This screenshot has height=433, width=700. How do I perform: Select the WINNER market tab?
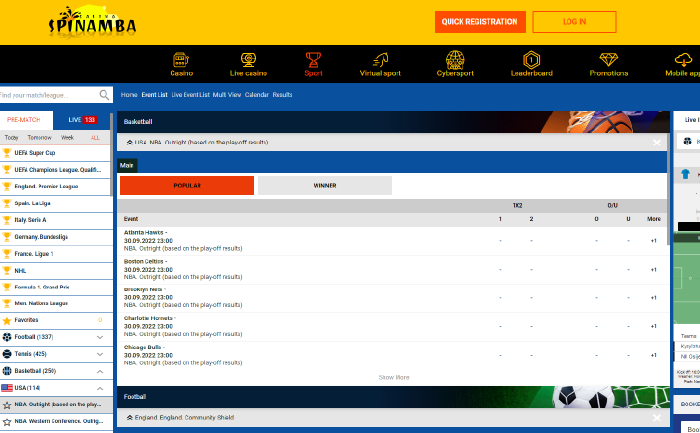point(325,186)
